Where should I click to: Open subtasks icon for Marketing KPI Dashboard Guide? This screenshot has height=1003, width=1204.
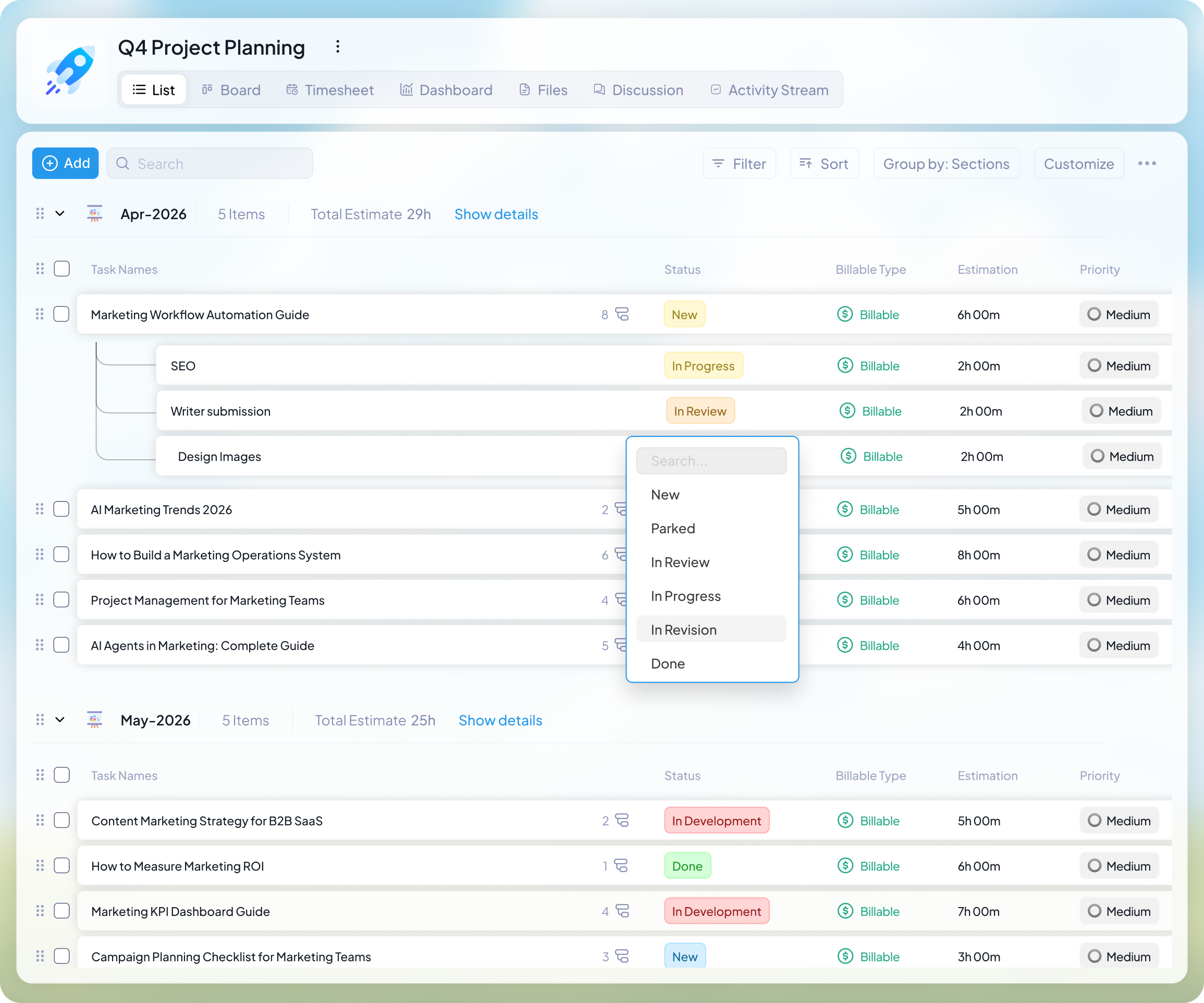pos(622,911)
